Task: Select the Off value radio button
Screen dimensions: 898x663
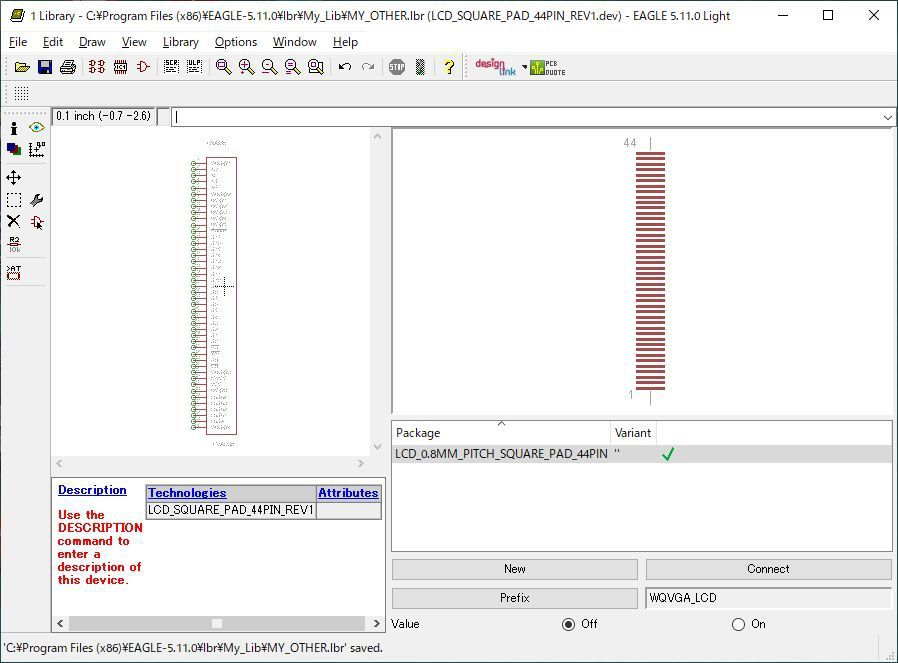Action: (x=569, y=624)
